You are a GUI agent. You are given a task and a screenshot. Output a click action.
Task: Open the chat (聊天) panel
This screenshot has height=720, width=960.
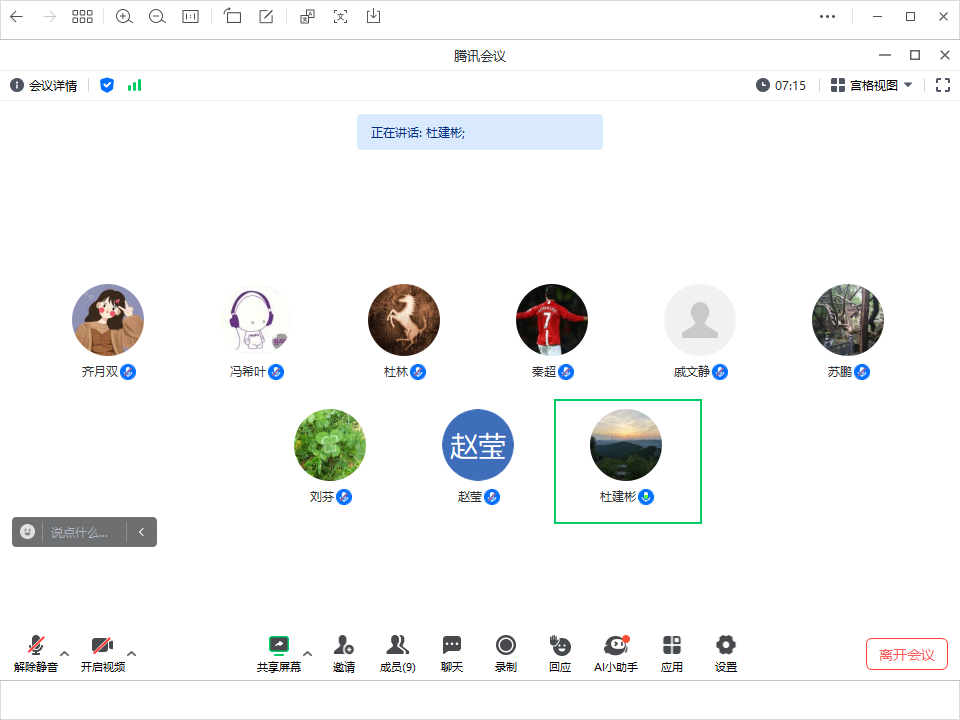pyautogui.click(x=452, y=652)
